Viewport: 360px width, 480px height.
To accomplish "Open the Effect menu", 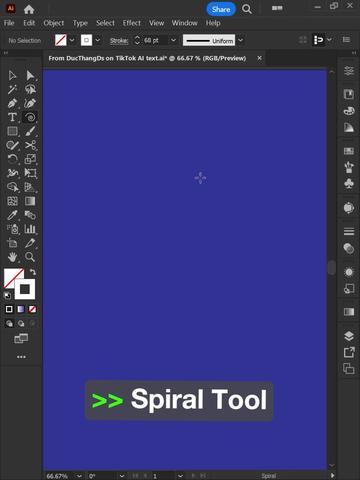I will [132, 23].
